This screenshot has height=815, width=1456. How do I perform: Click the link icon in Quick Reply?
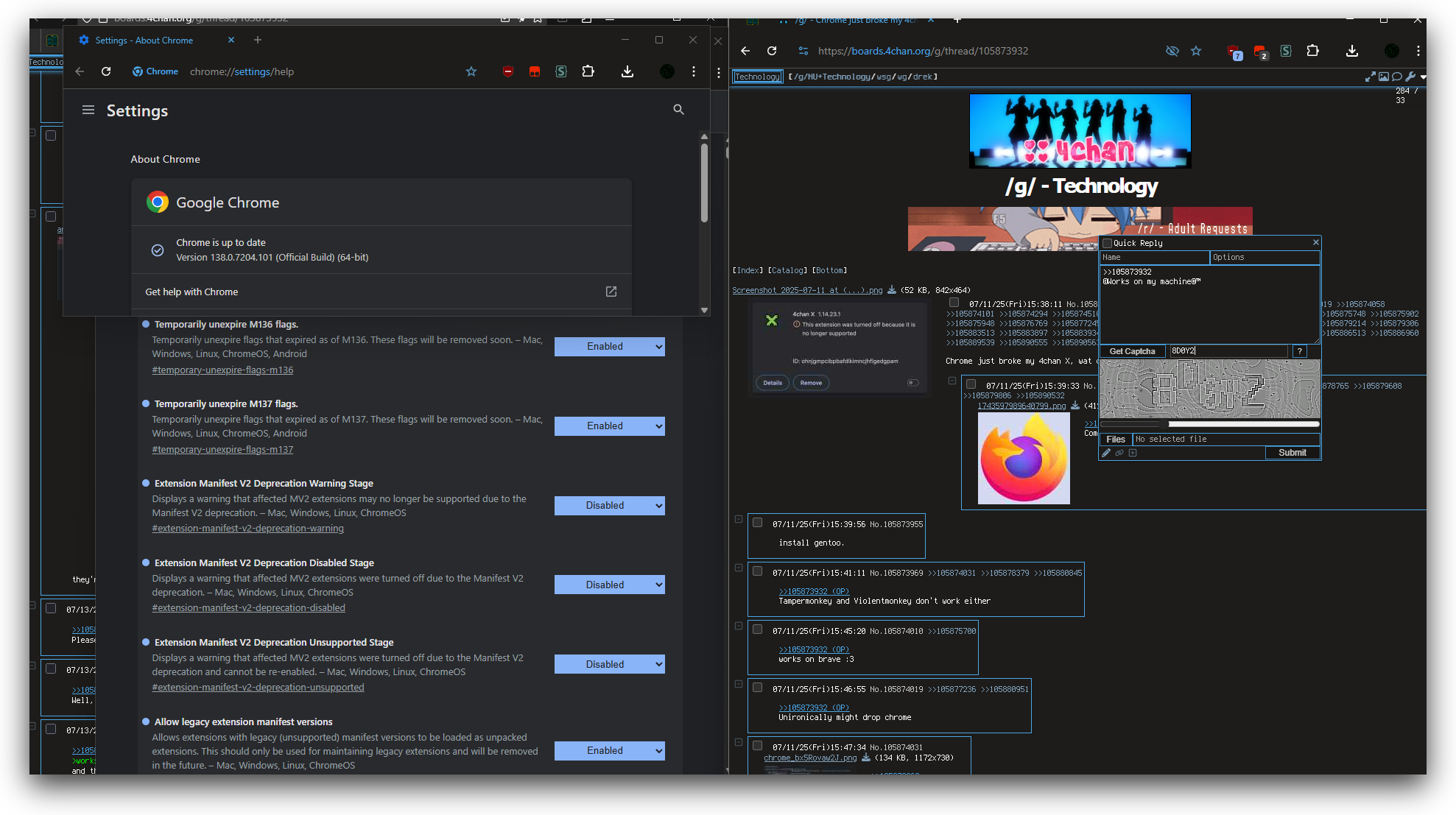pyautogui.click(x=1119, y=453)
